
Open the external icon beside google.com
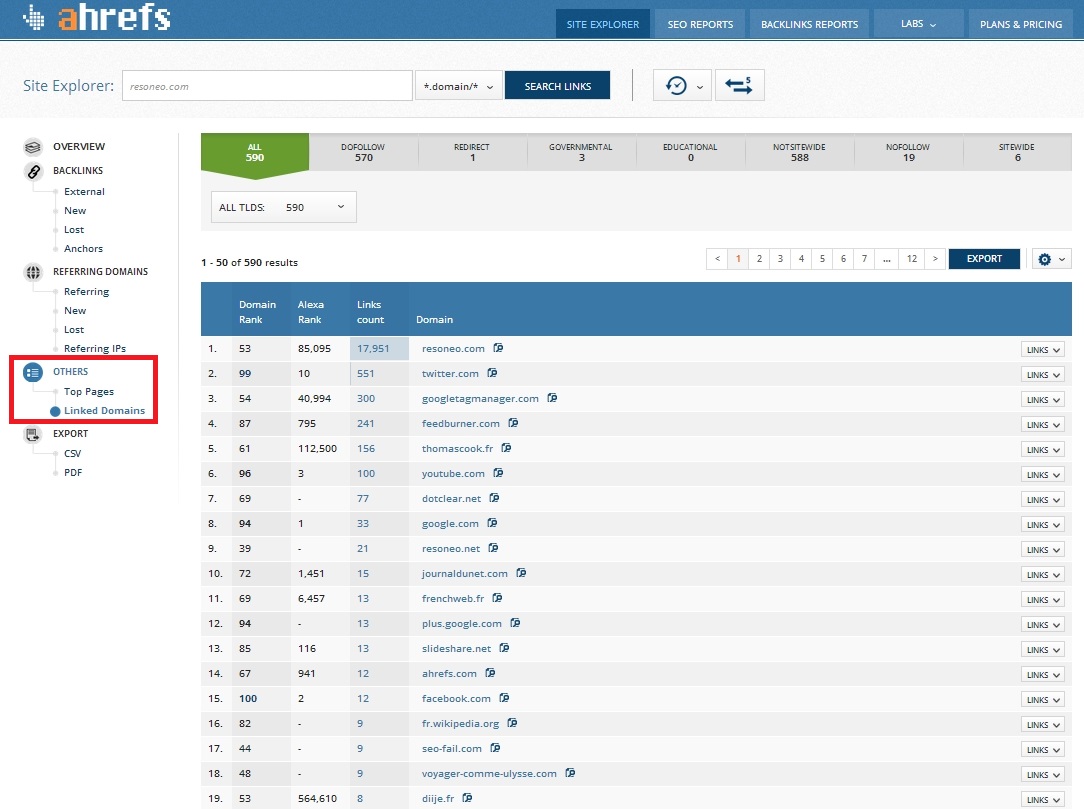coord(492,523)
